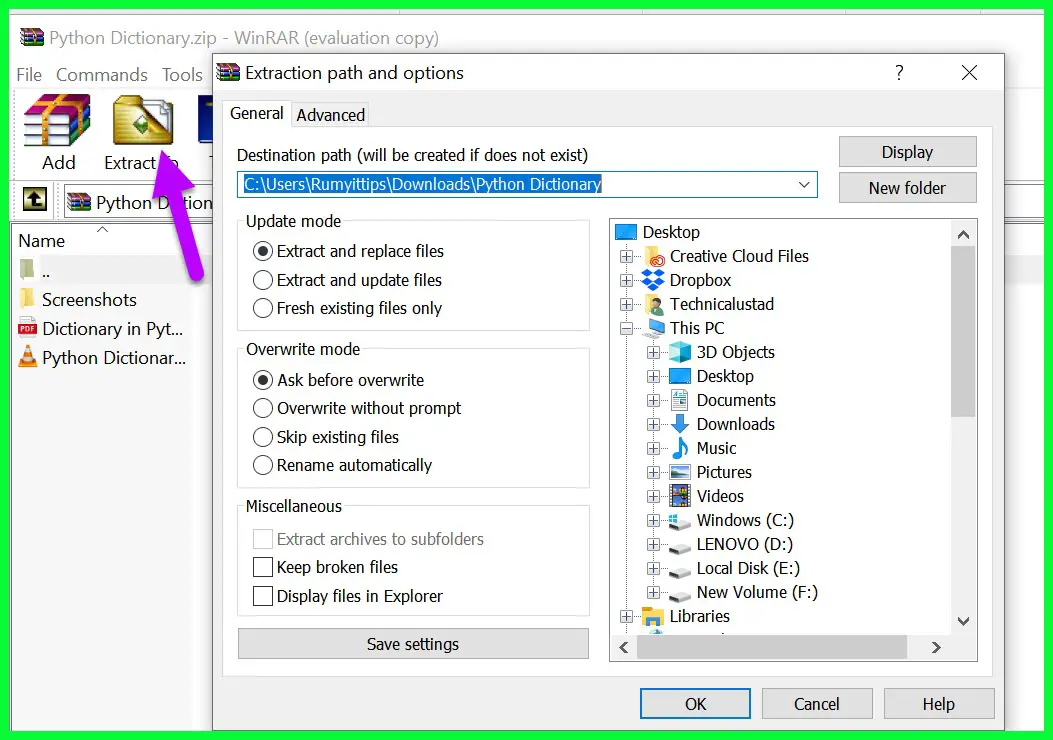Click the destination path input field
The image size is (1053, 740).
pos(527,185)
